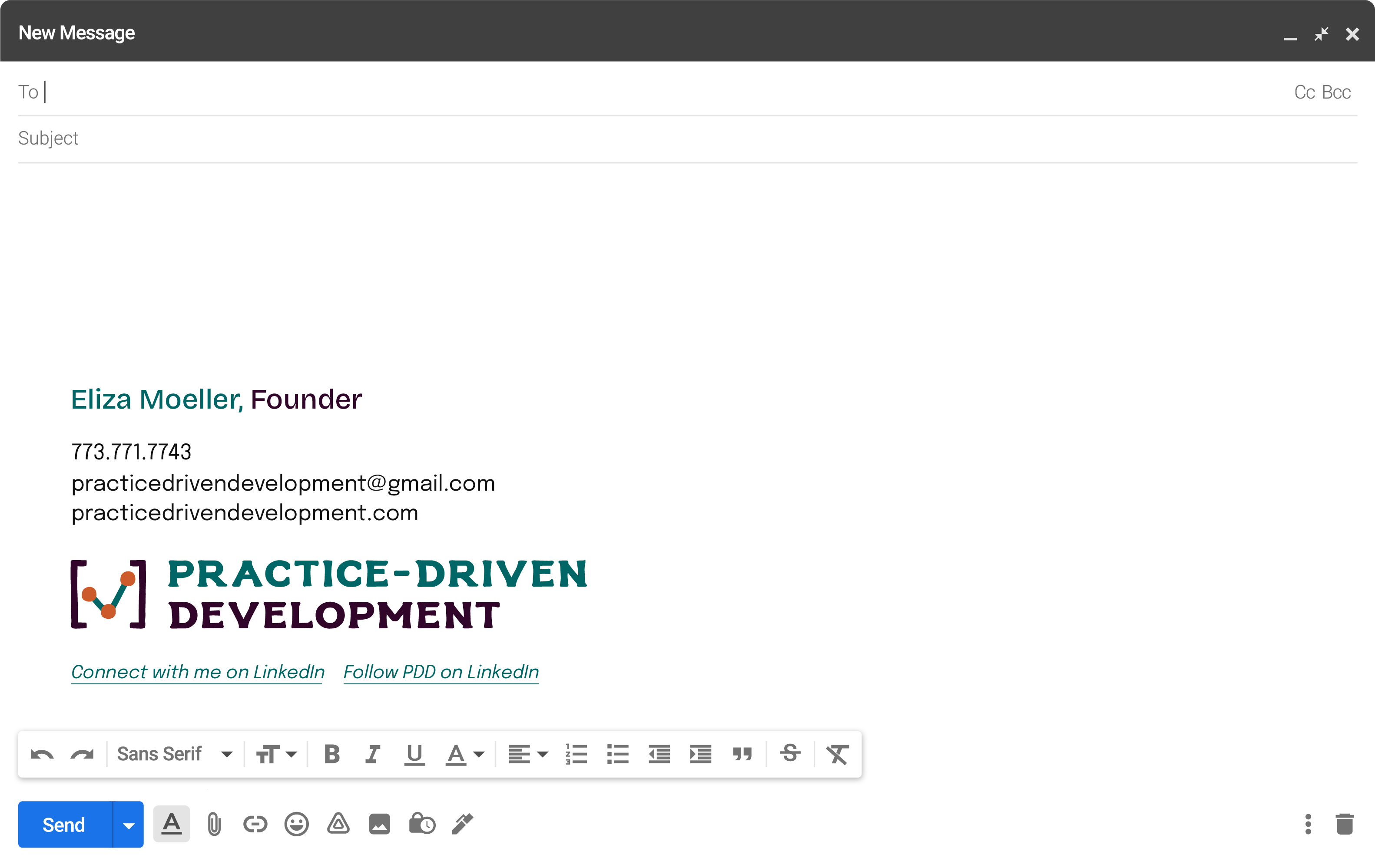Viewport: 1375px width, 868px height.
Task: Toggle bold formatting
Action: pyautogui.click(x=332, y=754)
